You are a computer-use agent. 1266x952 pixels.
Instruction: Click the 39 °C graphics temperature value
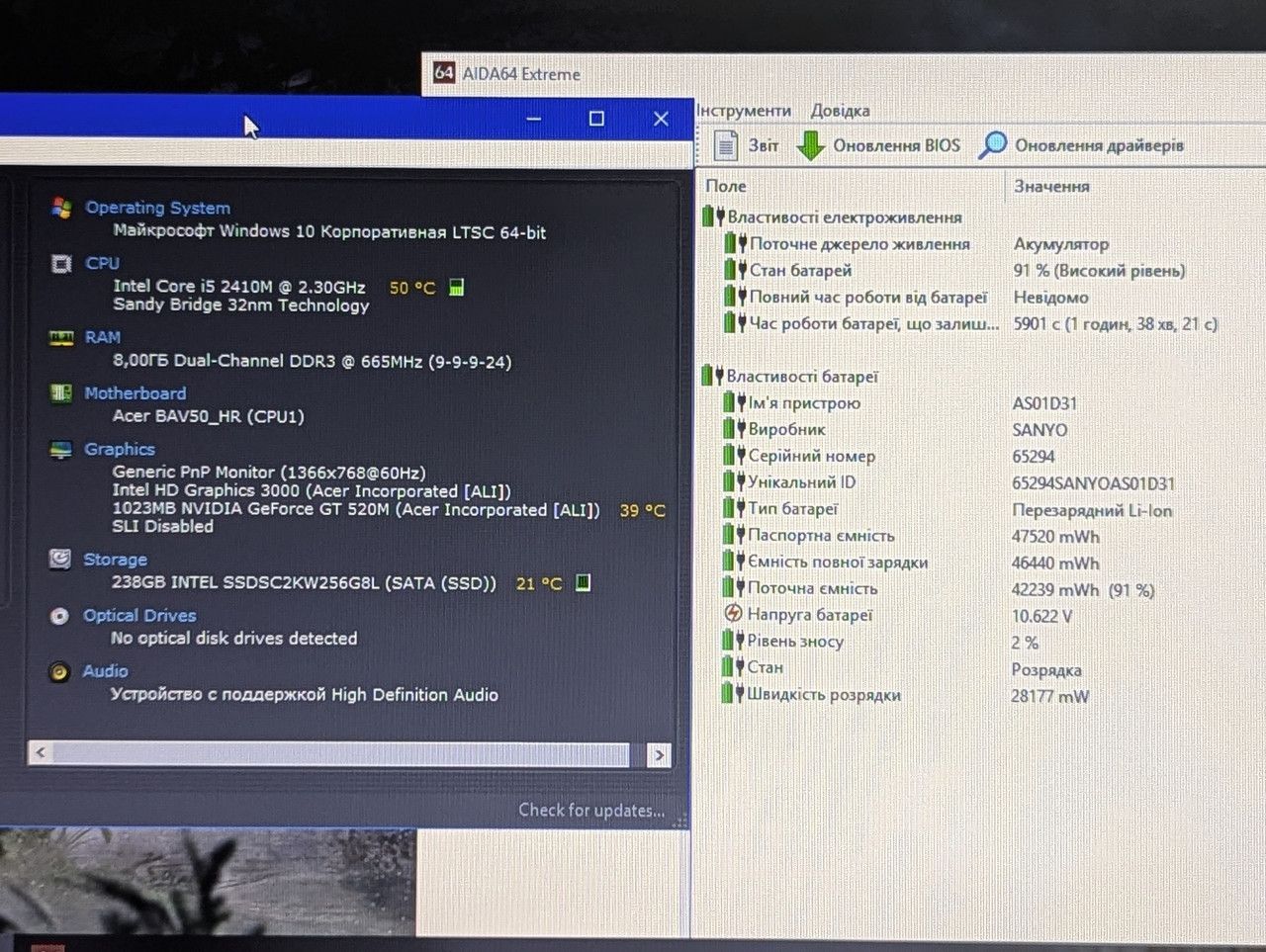tap(643, 510)
